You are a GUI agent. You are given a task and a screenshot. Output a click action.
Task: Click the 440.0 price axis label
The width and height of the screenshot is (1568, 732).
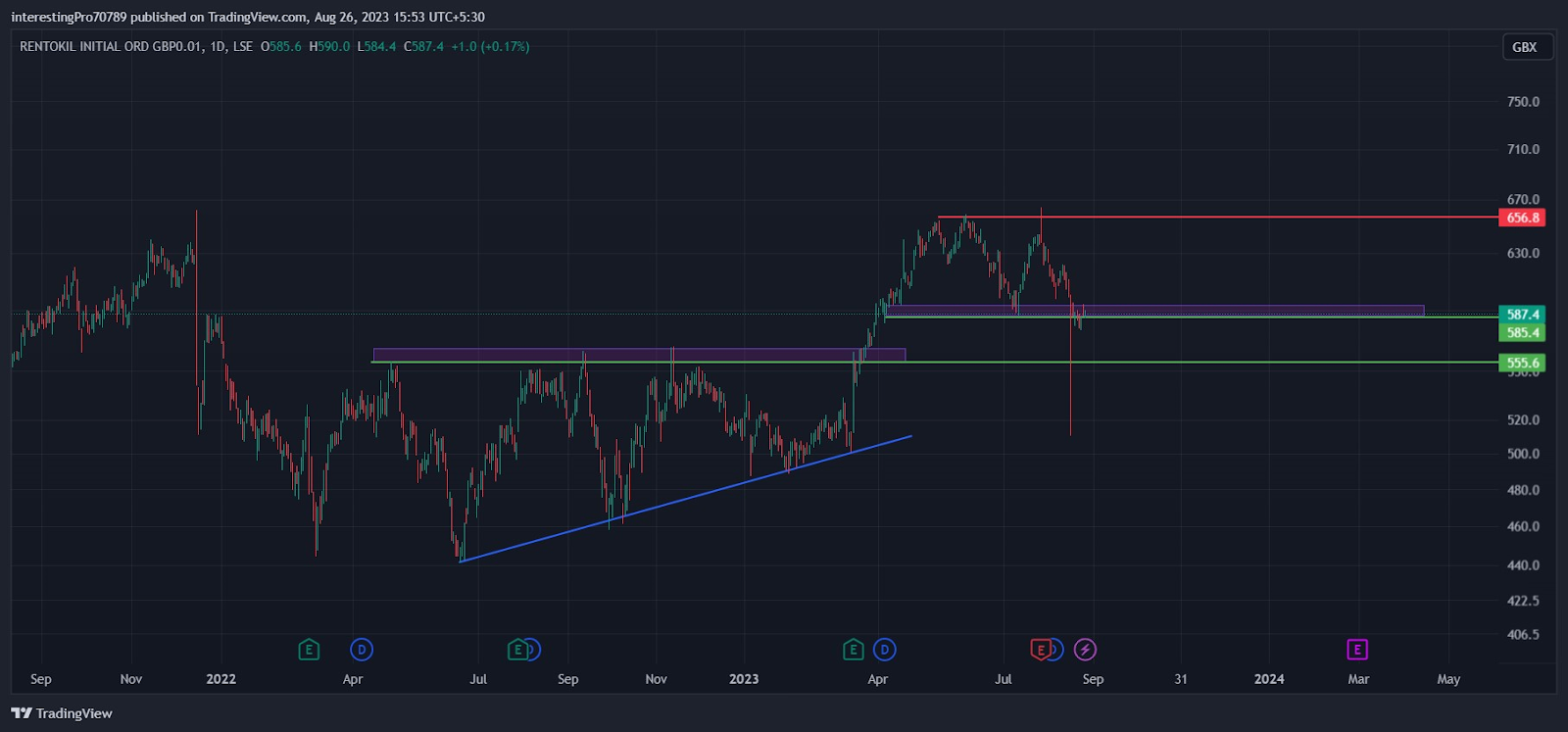[1523, 565]
